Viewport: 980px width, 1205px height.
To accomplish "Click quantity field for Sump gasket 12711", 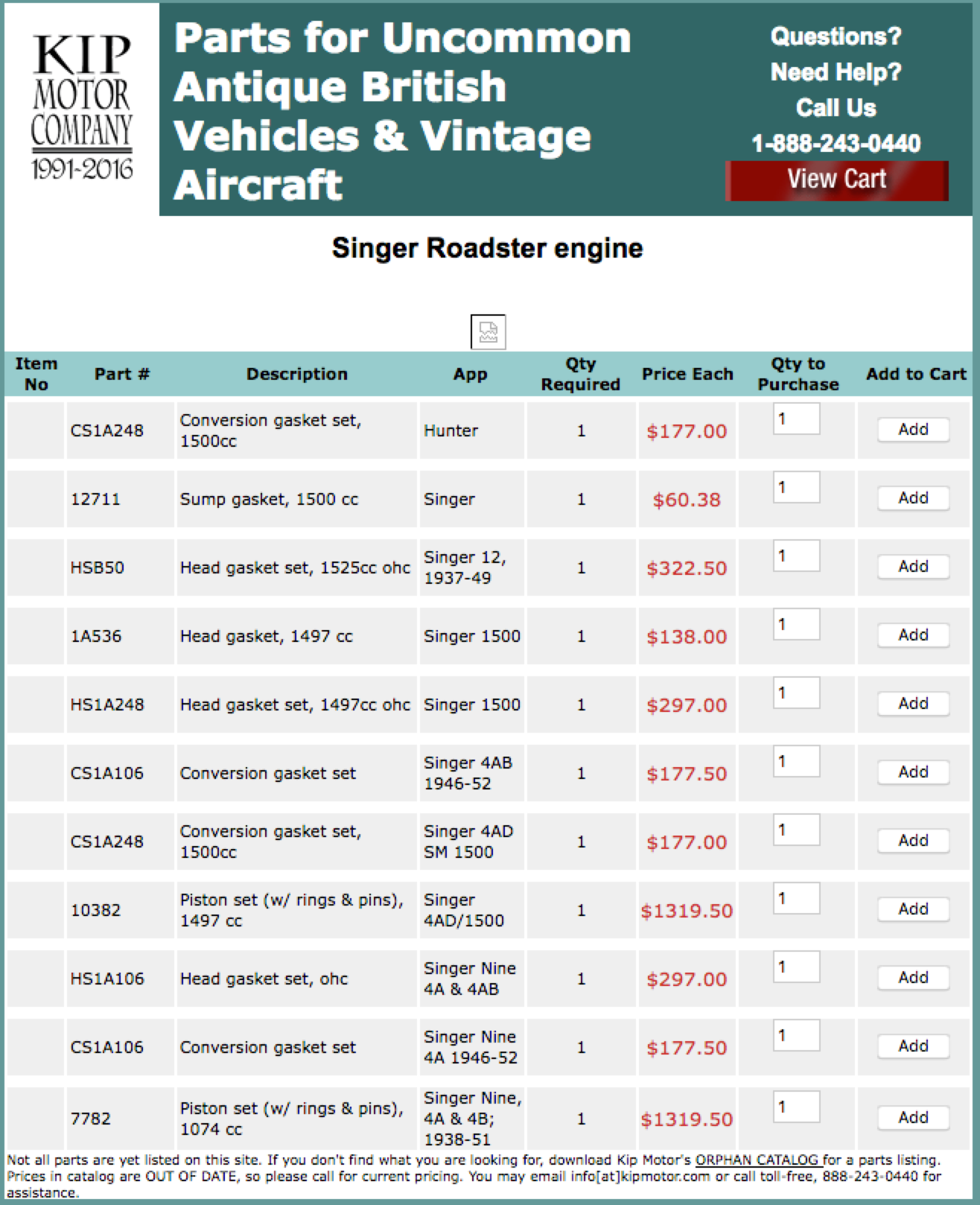I will 796,488.
